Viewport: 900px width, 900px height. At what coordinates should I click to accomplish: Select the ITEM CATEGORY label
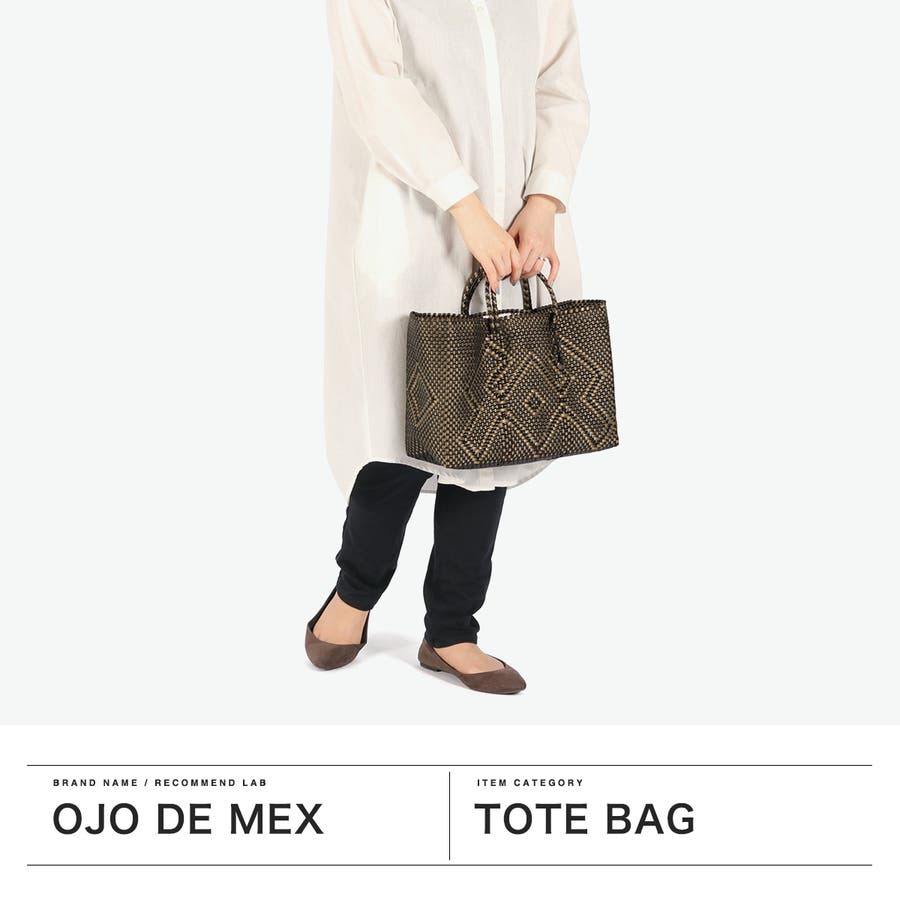pos(530,782)
